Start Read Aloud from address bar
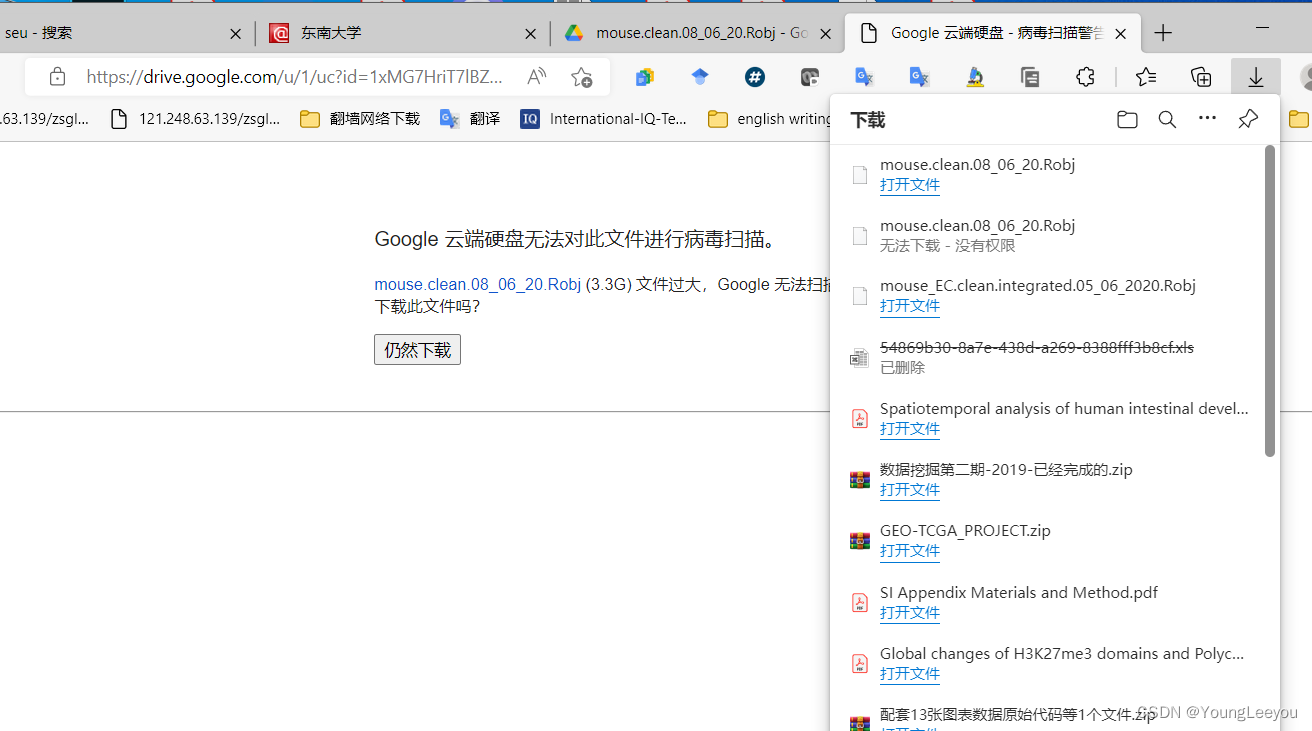Image resolution: width=1312 pixels, height=731 pixels. click(537, 77)
